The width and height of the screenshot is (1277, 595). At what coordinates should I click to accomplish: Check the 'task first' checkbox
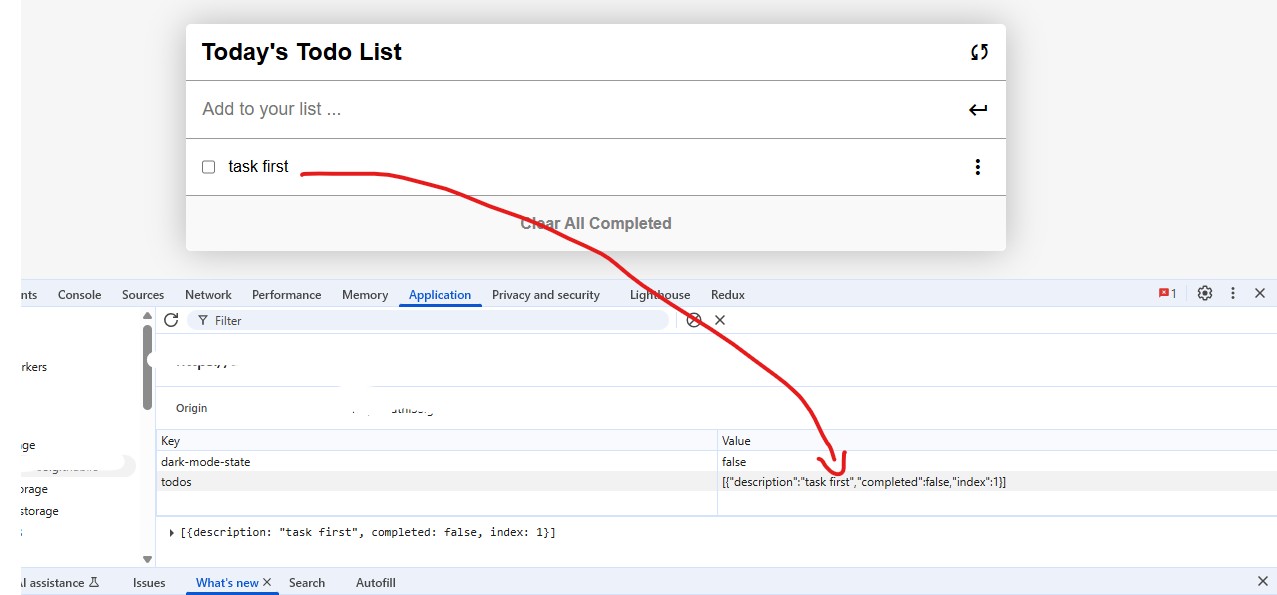click(209, 167)
